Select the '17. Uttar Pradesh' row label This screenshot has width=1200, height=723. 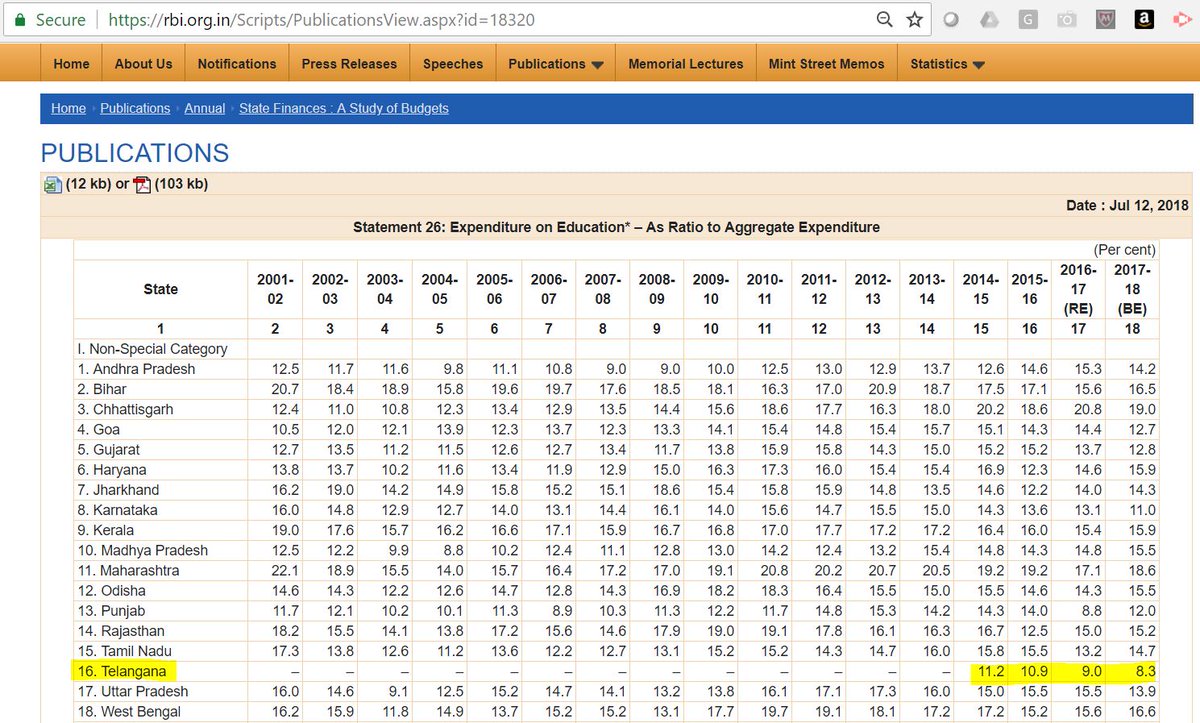point(132,691)
